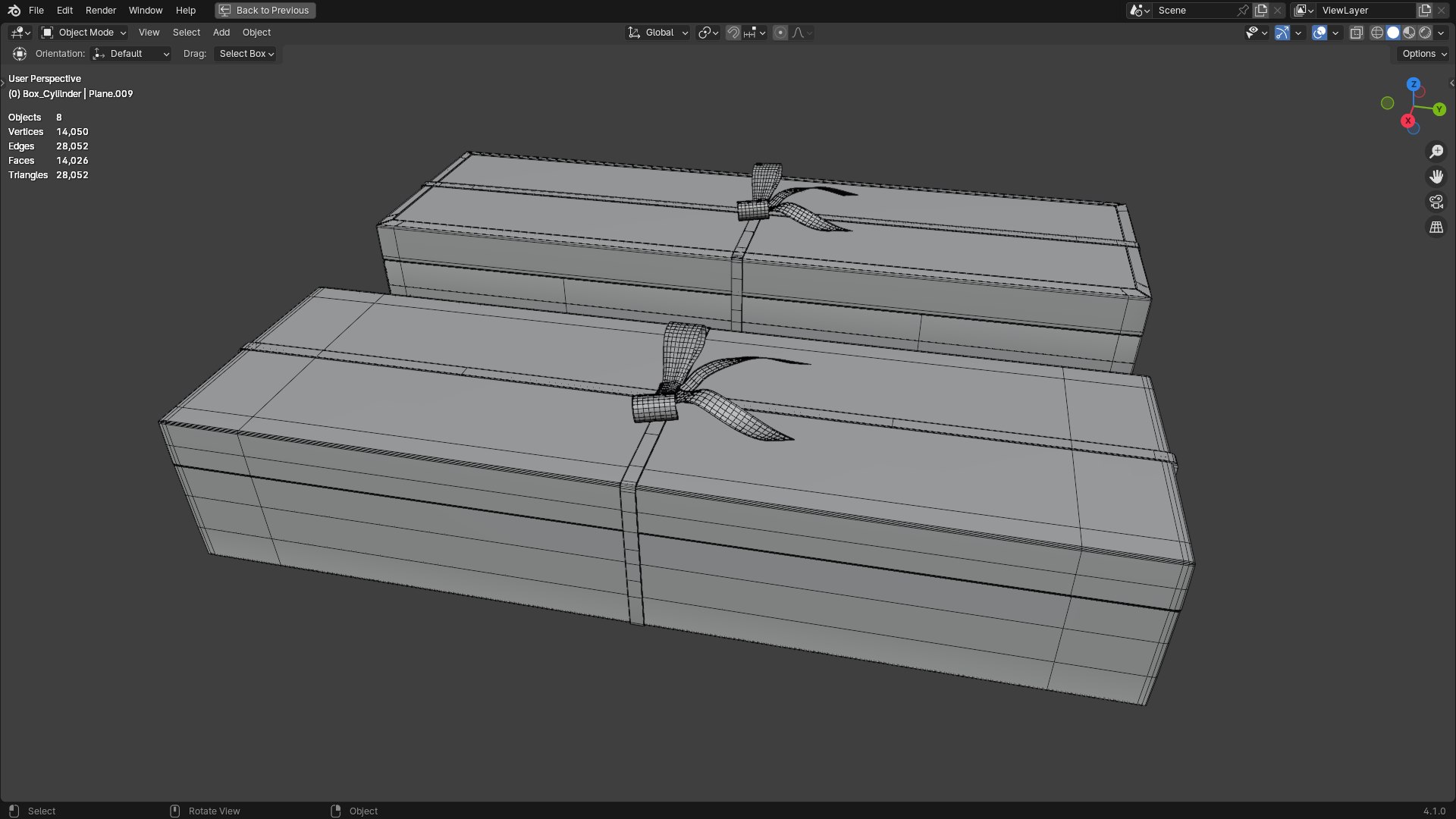The image size is (1456, 819).
Task: Toggle snapping magnet
Action: tap(733, 33)
